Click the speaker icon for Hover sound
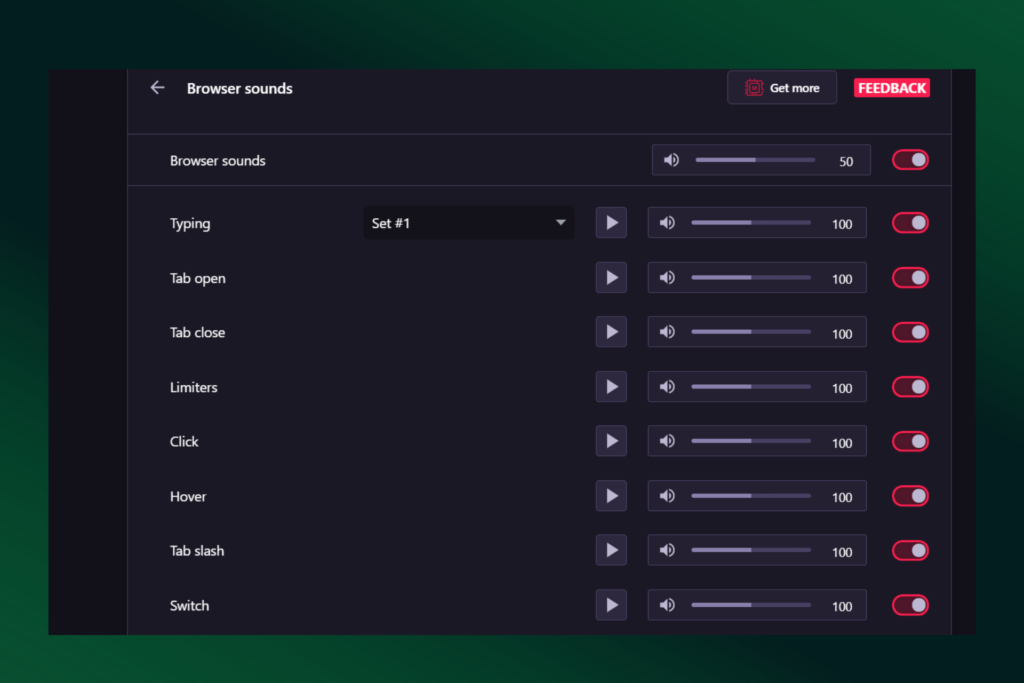Screen dimensions: 1024x683 667,496
